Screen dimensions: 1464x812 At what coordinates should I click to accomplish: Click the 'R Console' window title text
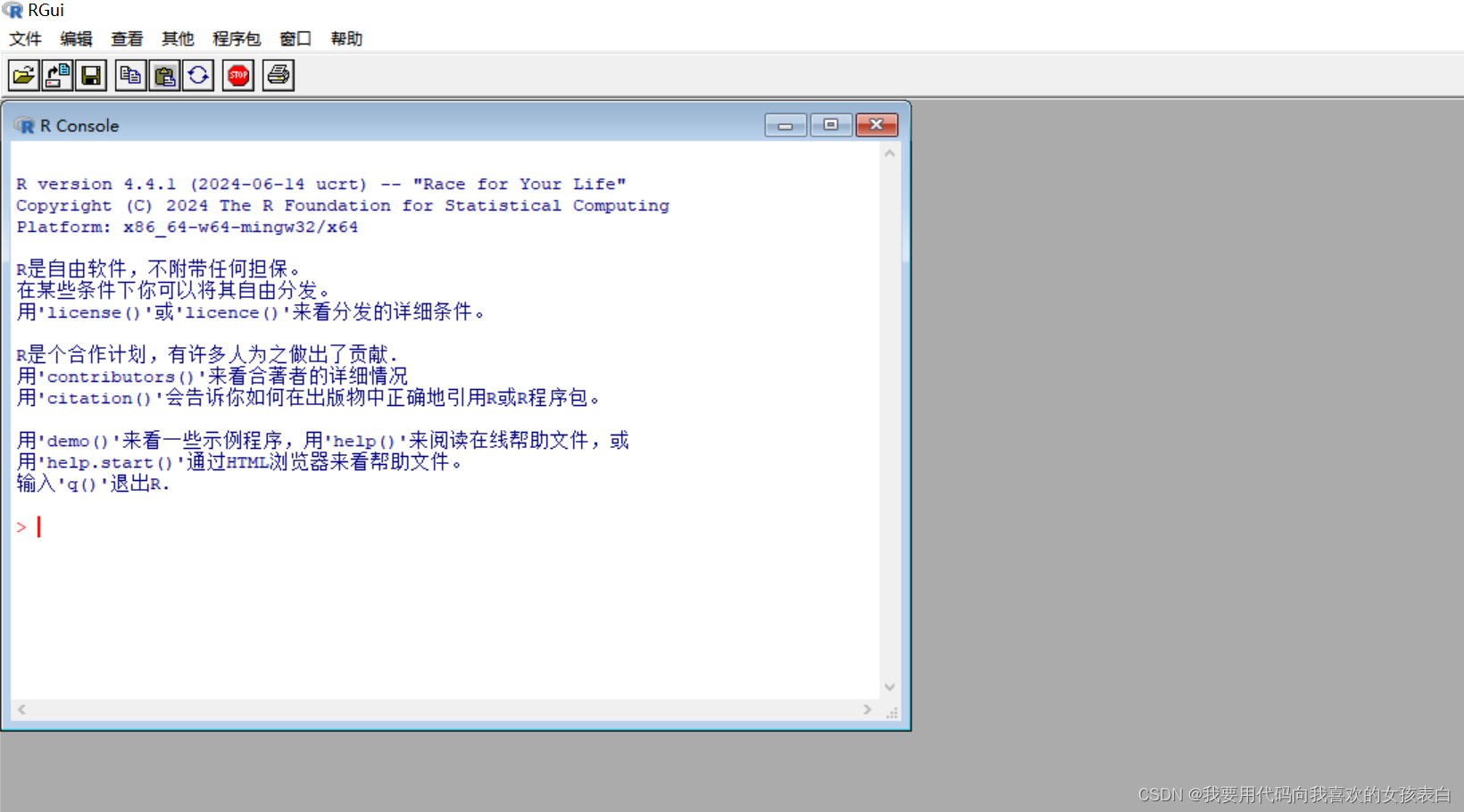pyautogui.click(x=79, y=126)
